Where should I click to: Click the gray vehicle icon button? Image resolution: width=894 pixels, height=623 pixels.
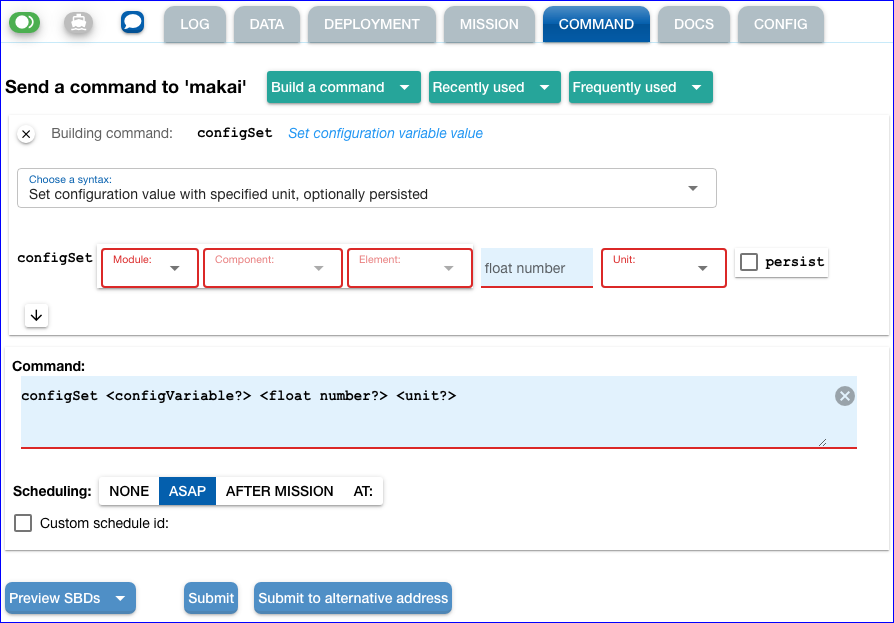tap(78, 22)
